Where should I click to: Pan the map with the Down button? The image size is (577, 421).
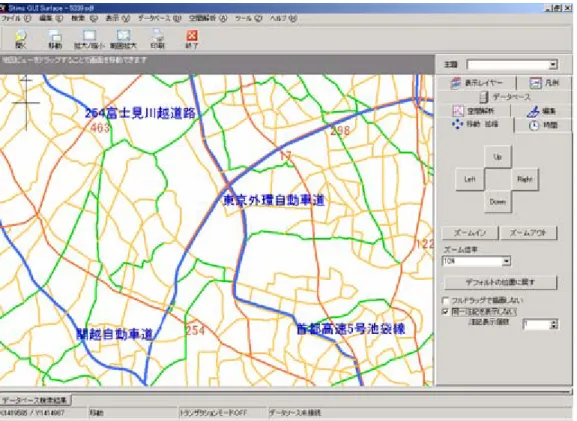pos(498,202)
